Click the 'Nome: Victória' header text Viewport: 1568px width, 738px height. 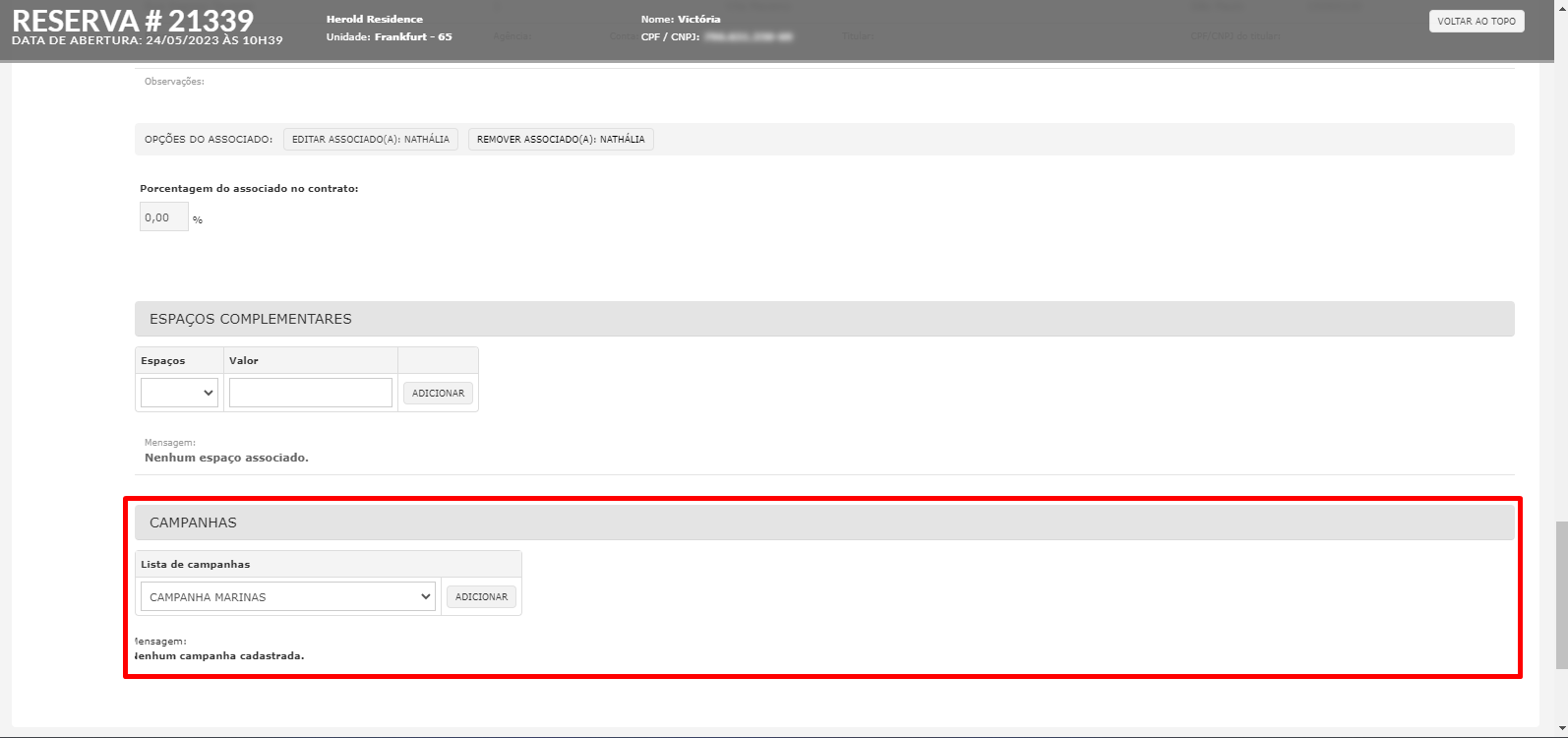click(x=681, y=19)
